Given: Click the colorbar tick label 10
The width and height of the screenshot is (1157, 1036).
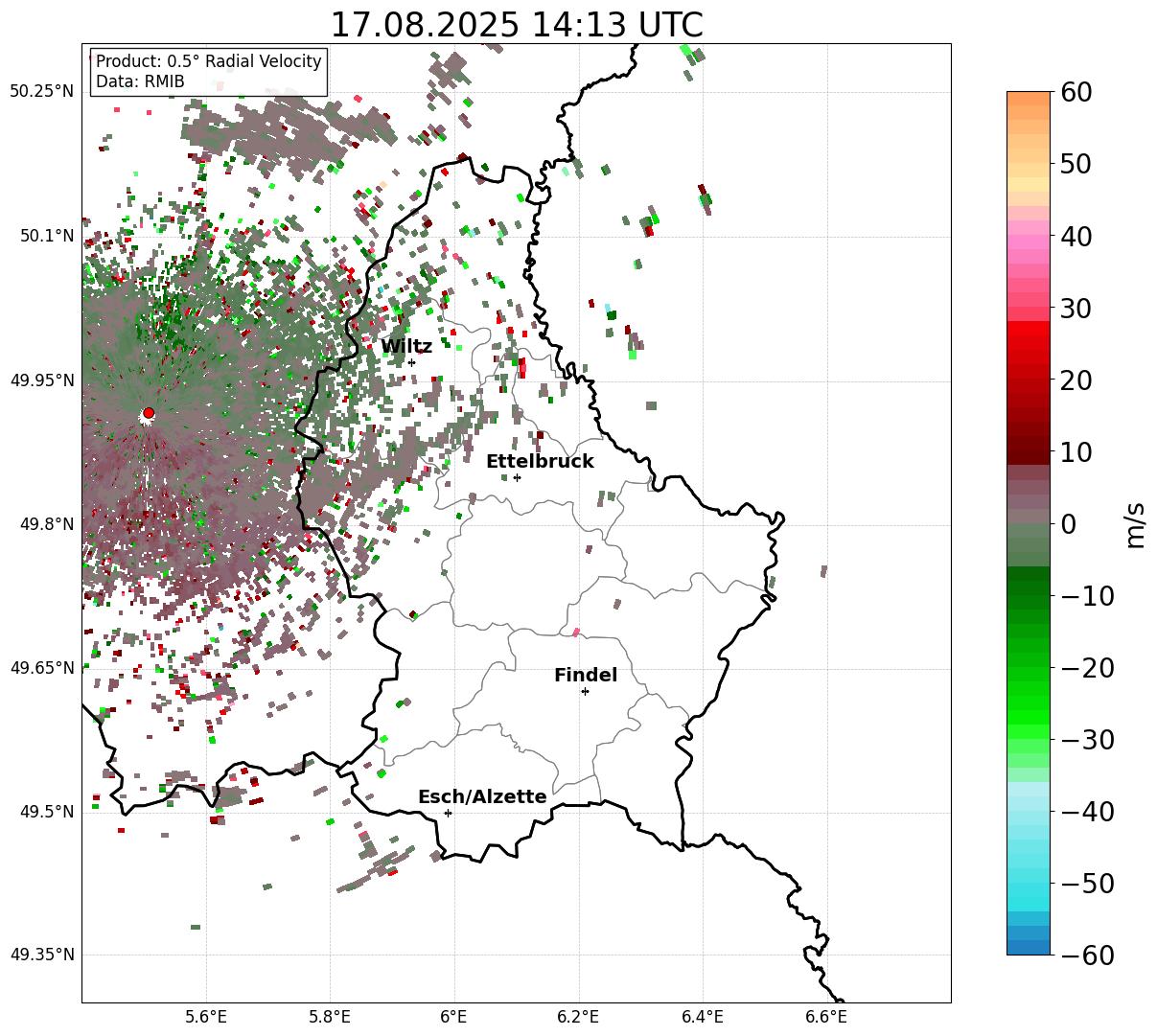Looking at the screenshot, I should click(x=1078, y=451).
